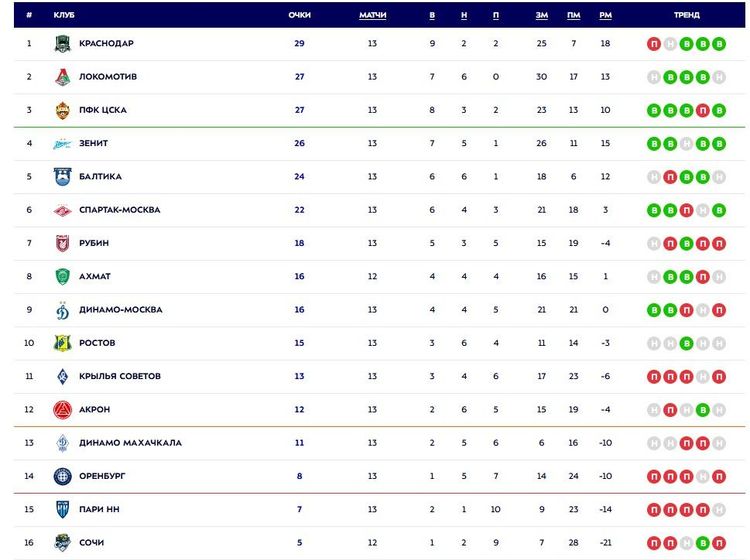The image size is (750, 560).
Task: Click the Lokomotiv club logo
Action: 62,77
